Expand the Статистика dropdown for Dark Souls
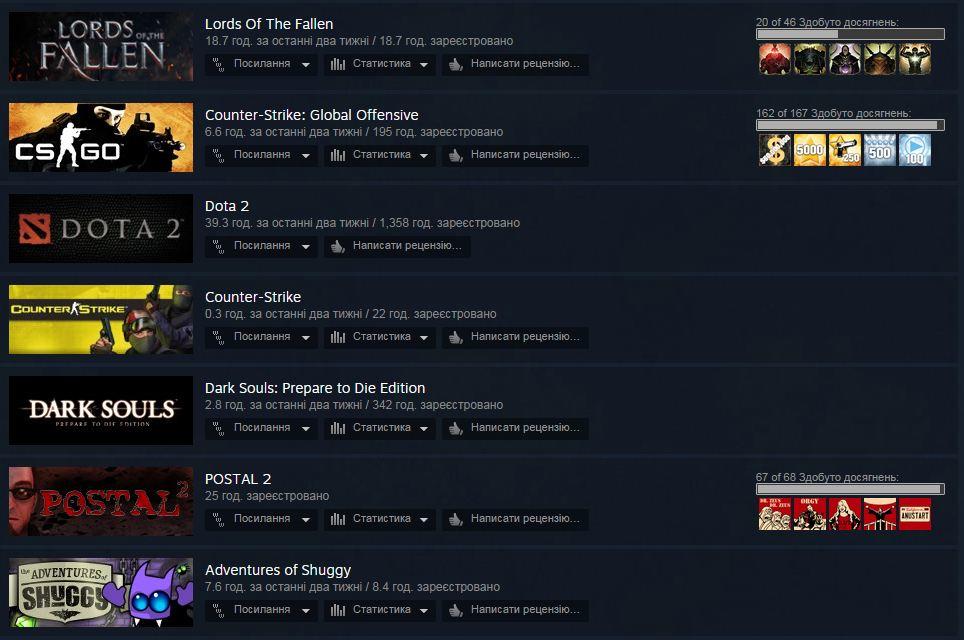The image size is (964, 640). (380, 429)
